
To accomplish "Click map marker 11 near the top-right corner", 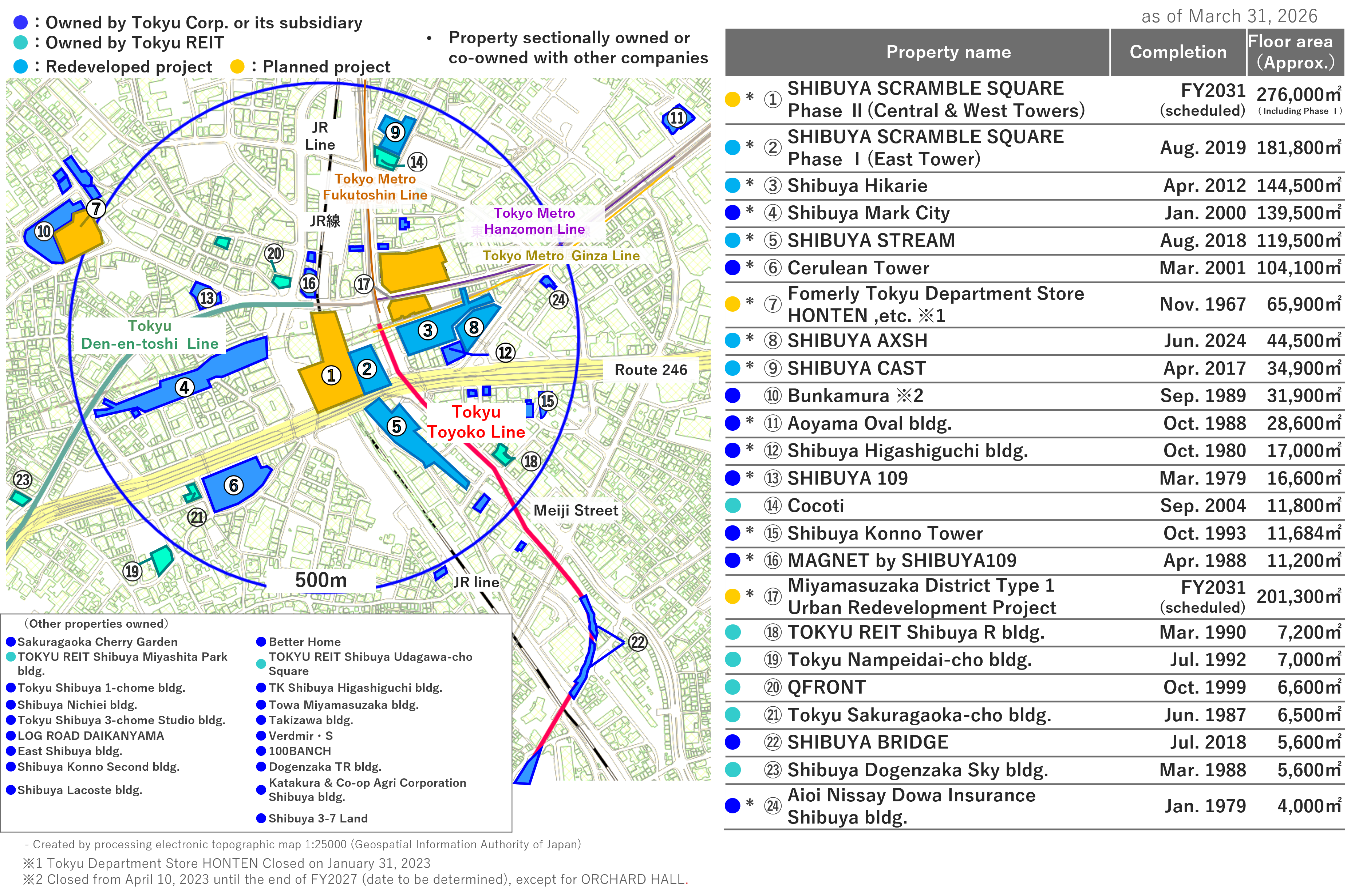I will [677, 118].
